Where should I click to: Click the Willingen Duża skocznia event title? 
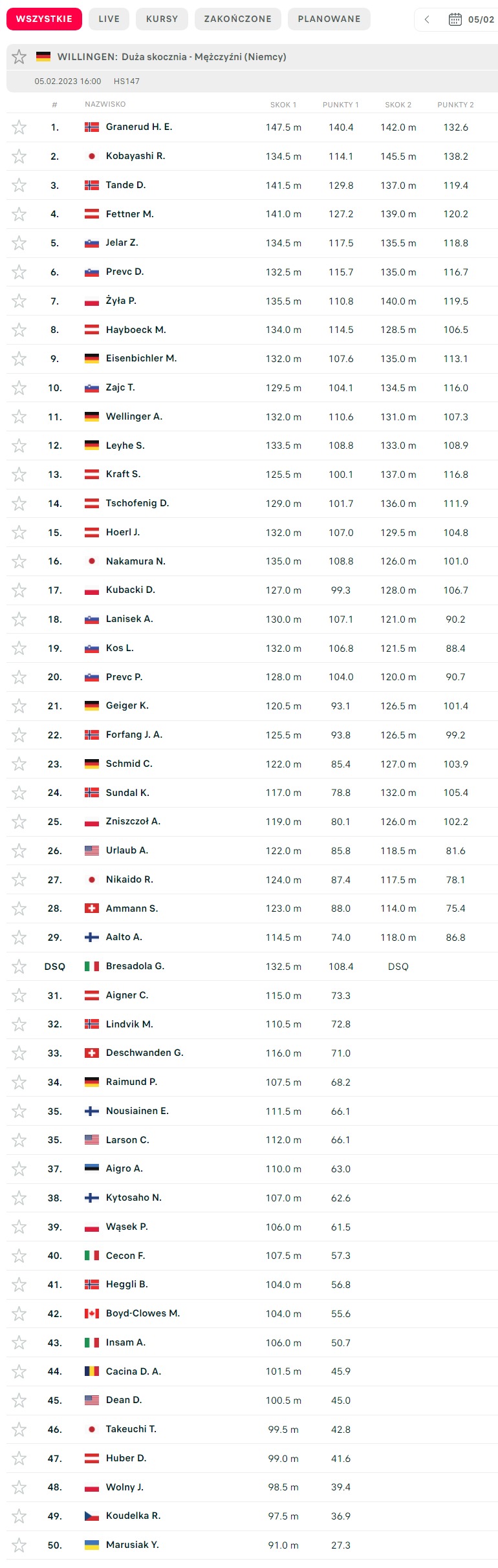click(x=171, y=57)
